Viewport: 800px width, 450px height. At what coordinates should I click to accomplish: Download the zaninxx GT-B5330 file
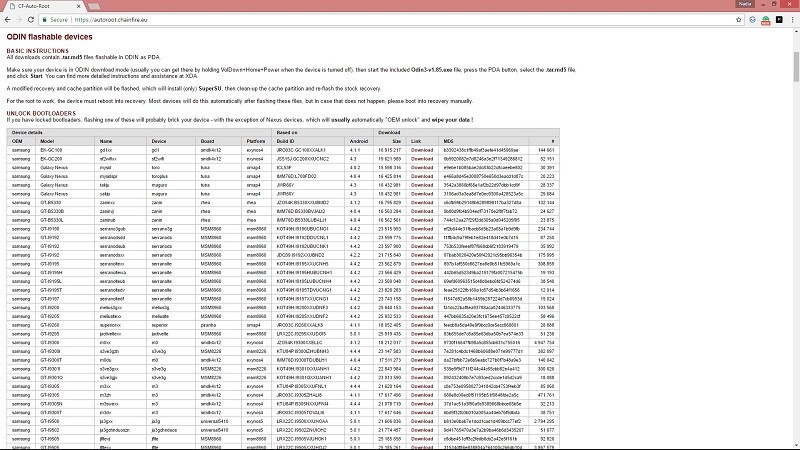(422, 203)
